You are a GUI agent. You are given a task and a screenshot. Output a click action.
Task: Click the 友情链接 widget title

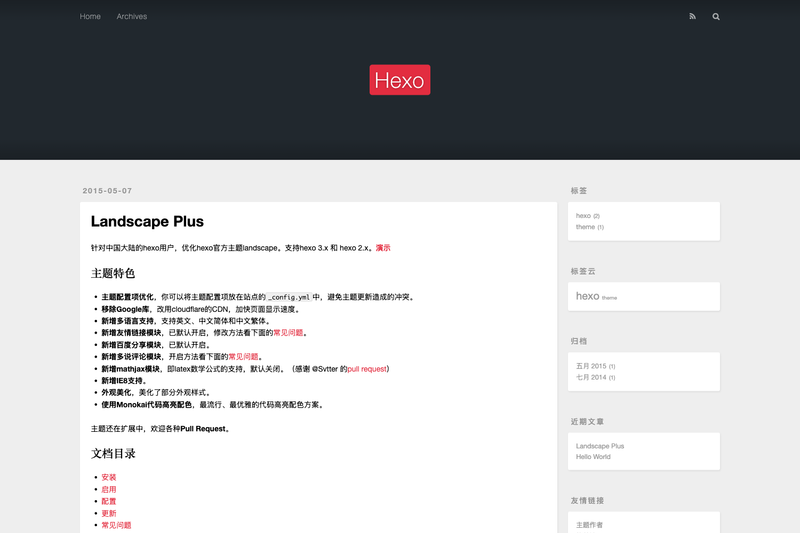[x=587, y=501]
